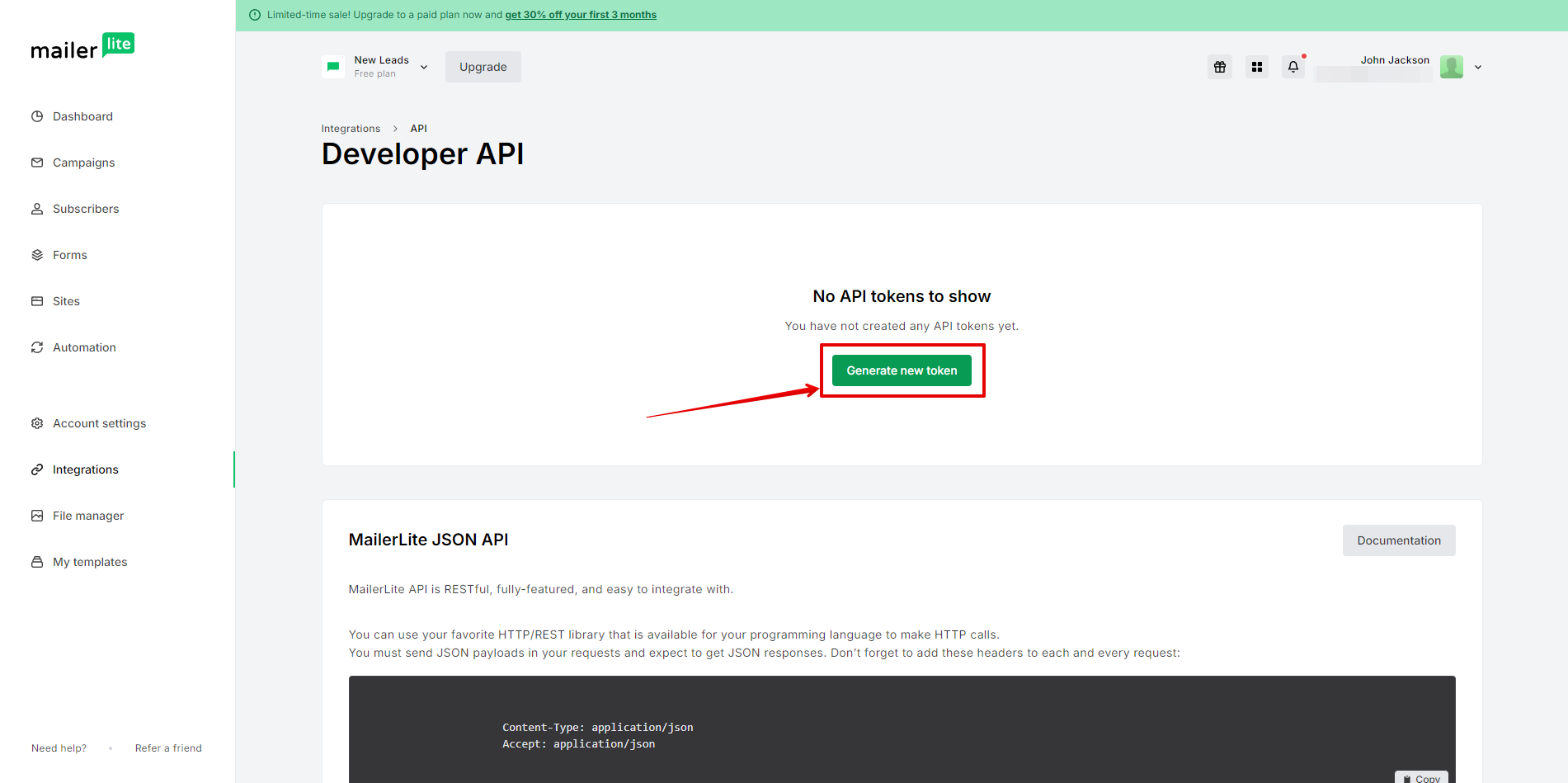1568x783 pixels.
Task: Click the MailerLite JSON API heading
Action: (x=428, y=540)
